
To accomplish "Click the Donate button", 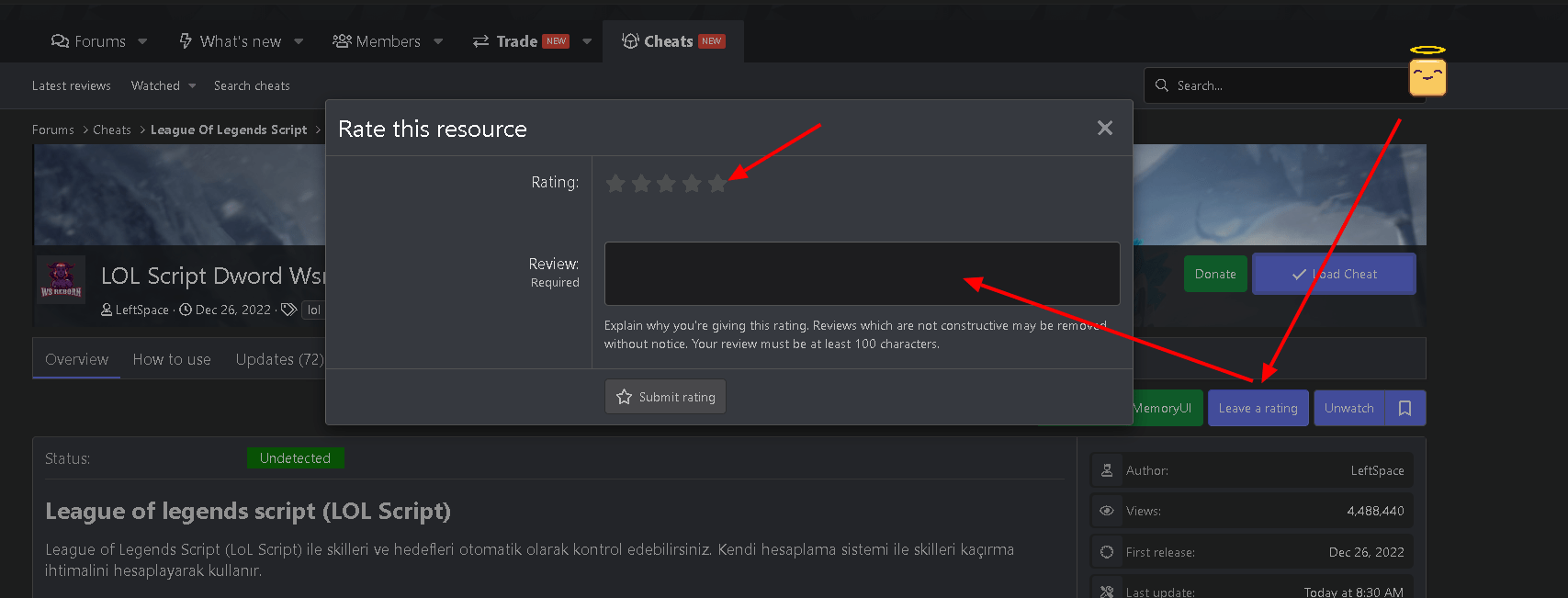I will tap(1215, 274).
